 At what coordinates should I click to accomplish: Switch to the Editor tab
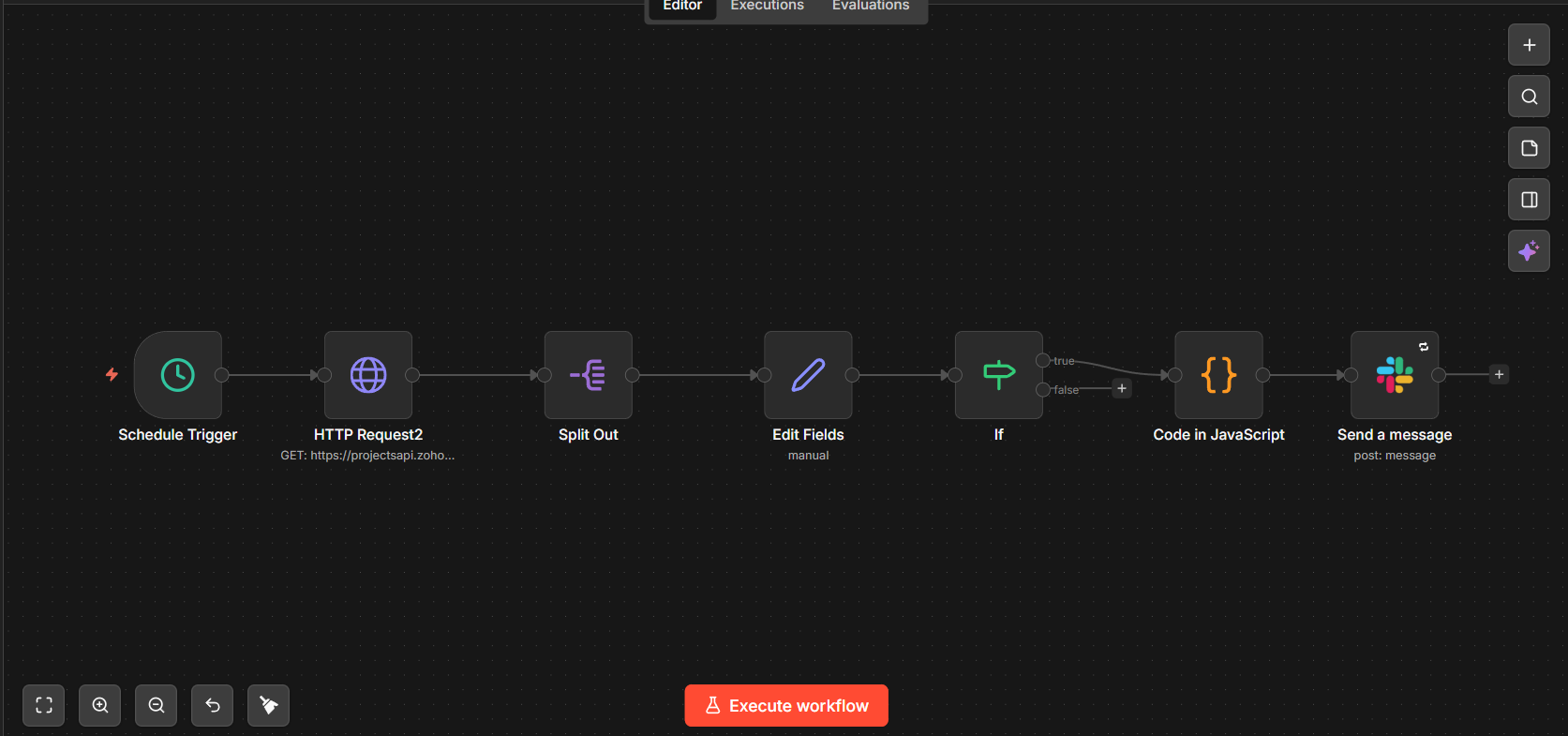point(682,7)
